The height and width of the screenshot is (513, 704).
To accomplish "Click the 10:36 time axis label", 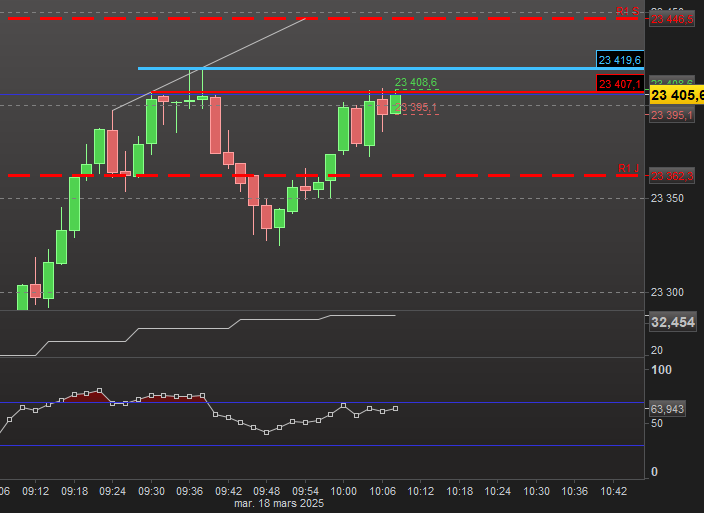I will pos(575,491).
